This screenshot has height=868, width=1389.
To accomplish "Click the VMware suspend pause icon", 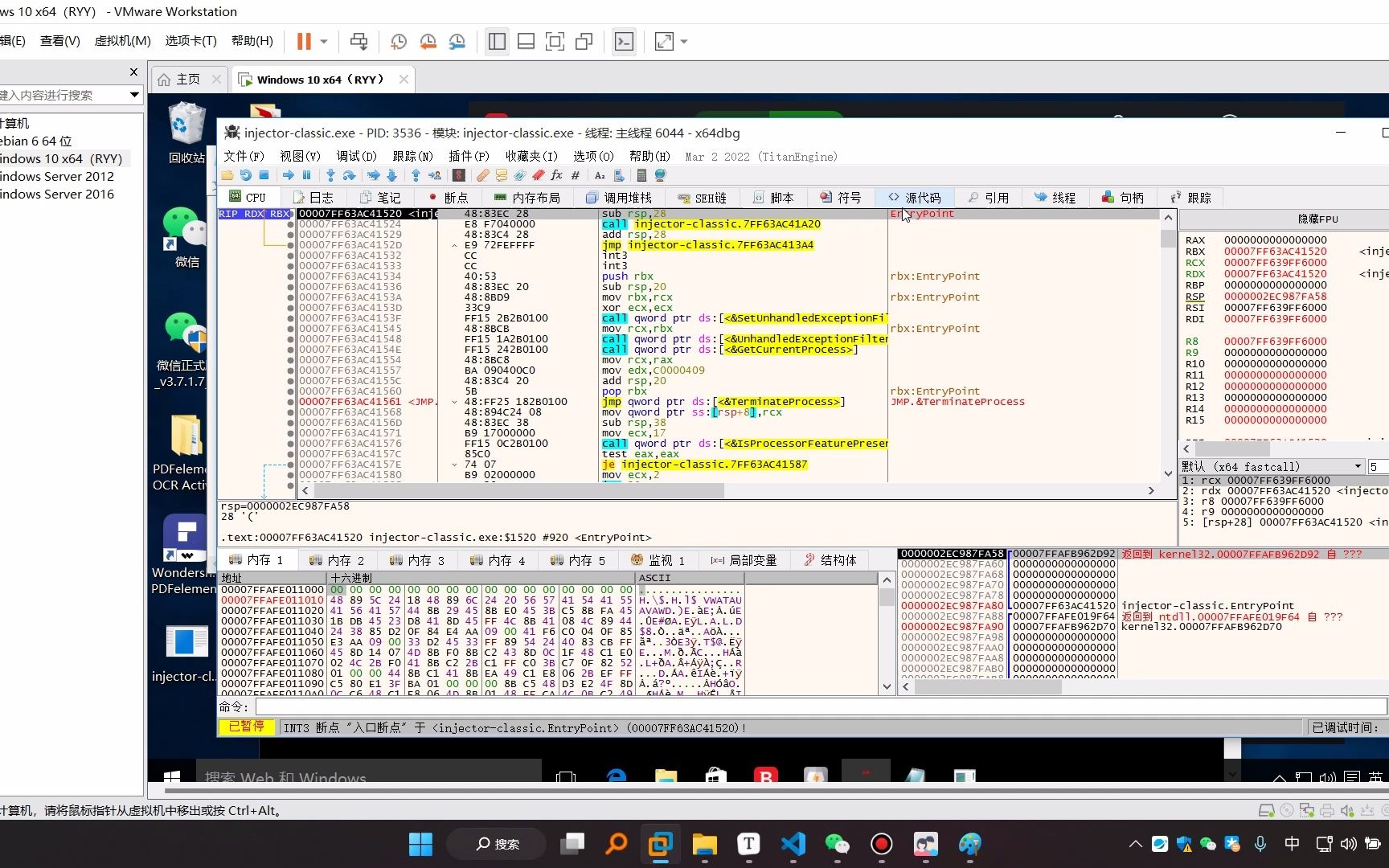I will (304, 41).
